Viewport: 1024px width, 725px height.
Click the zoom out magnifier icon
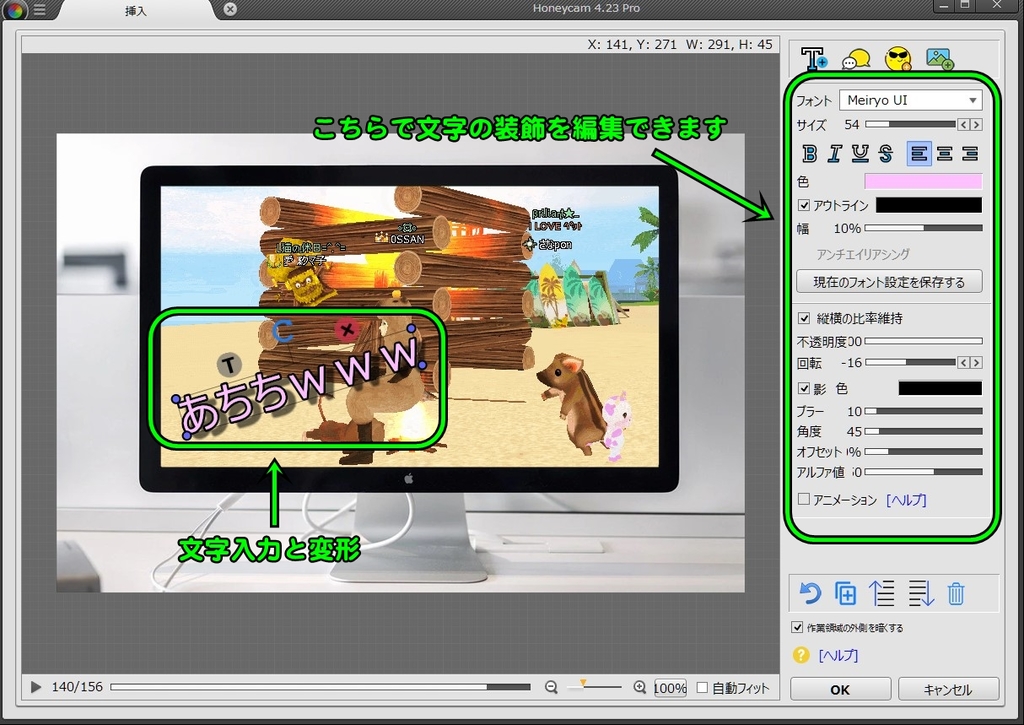pyautogui.click(x=551, y=687)
